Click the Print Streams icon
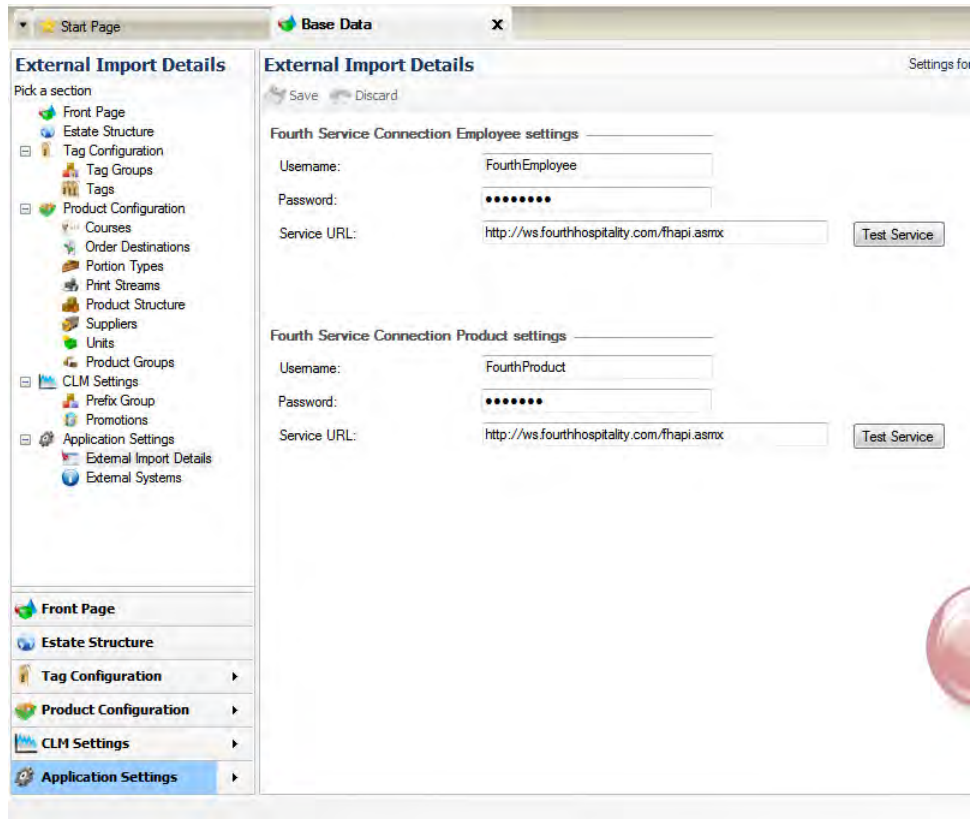The width and height of the screenshot is (980, 824). 70,286
